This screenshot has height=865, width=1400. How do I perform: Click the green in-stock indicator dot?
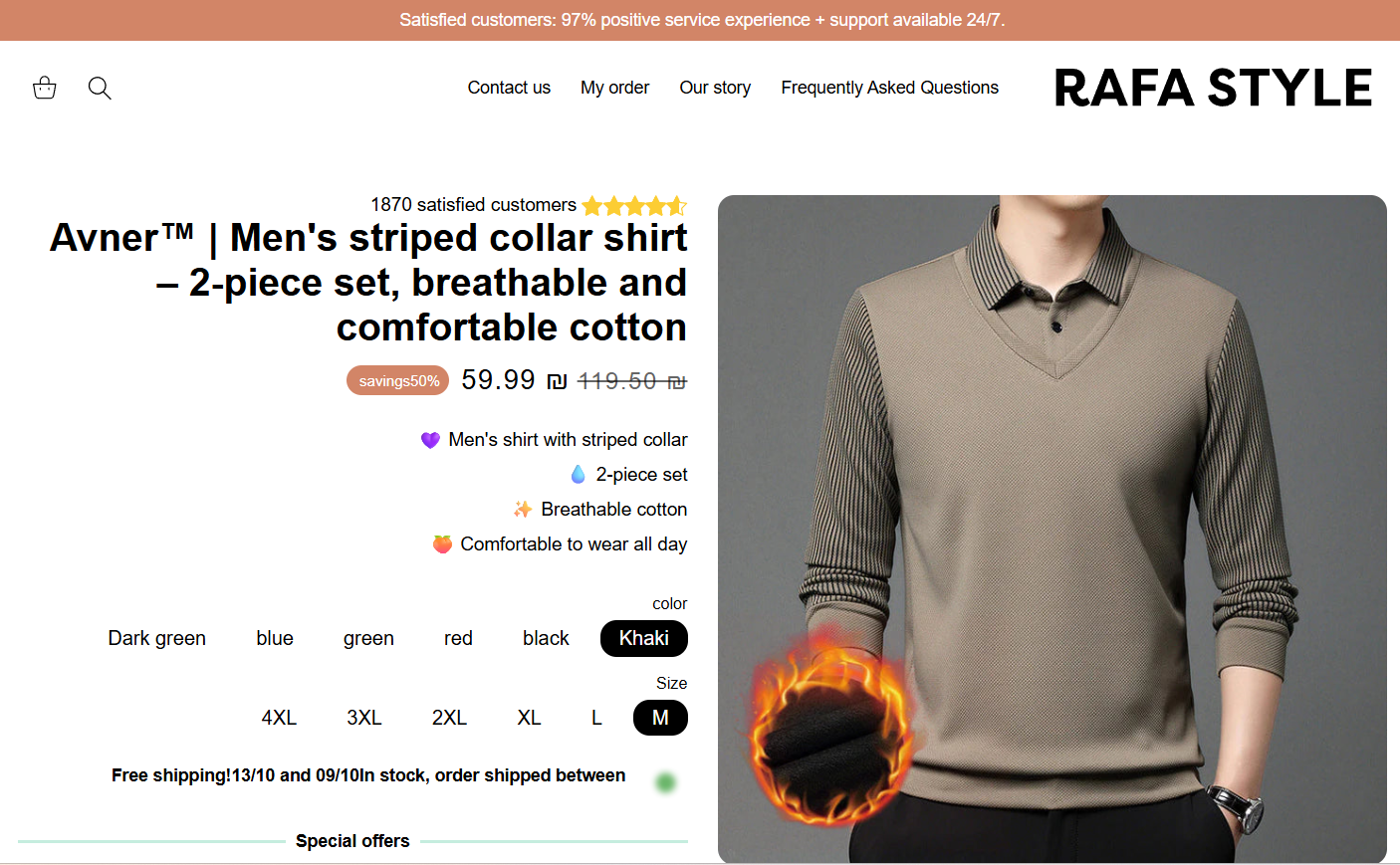coord(666,782)
